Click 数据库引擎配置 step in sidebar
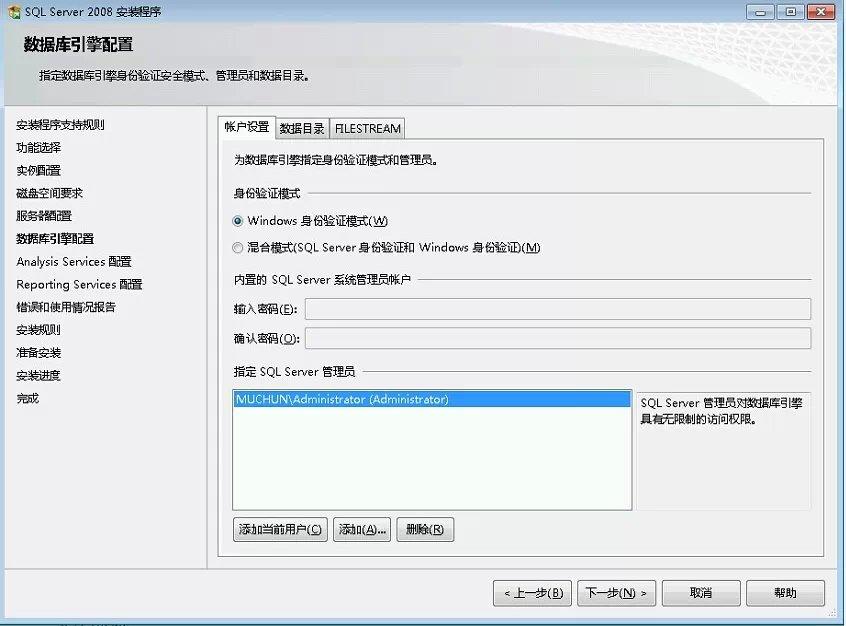 coord(55,239)
